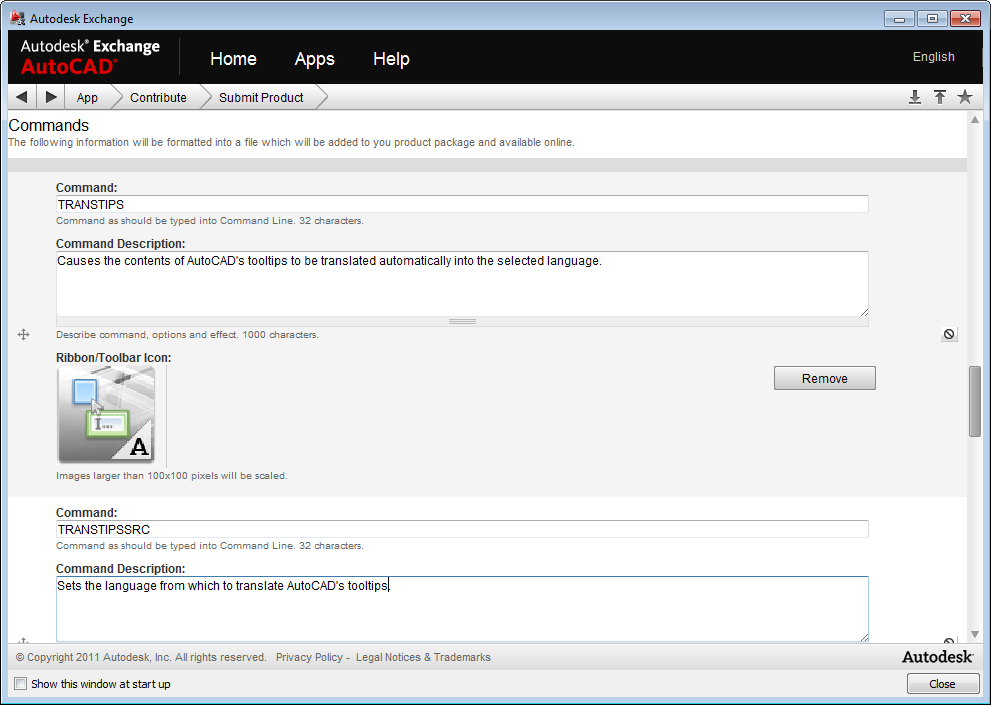Select the Contribute breadcrumb
This screenshot has height=705, width=991.
[158, 97]
